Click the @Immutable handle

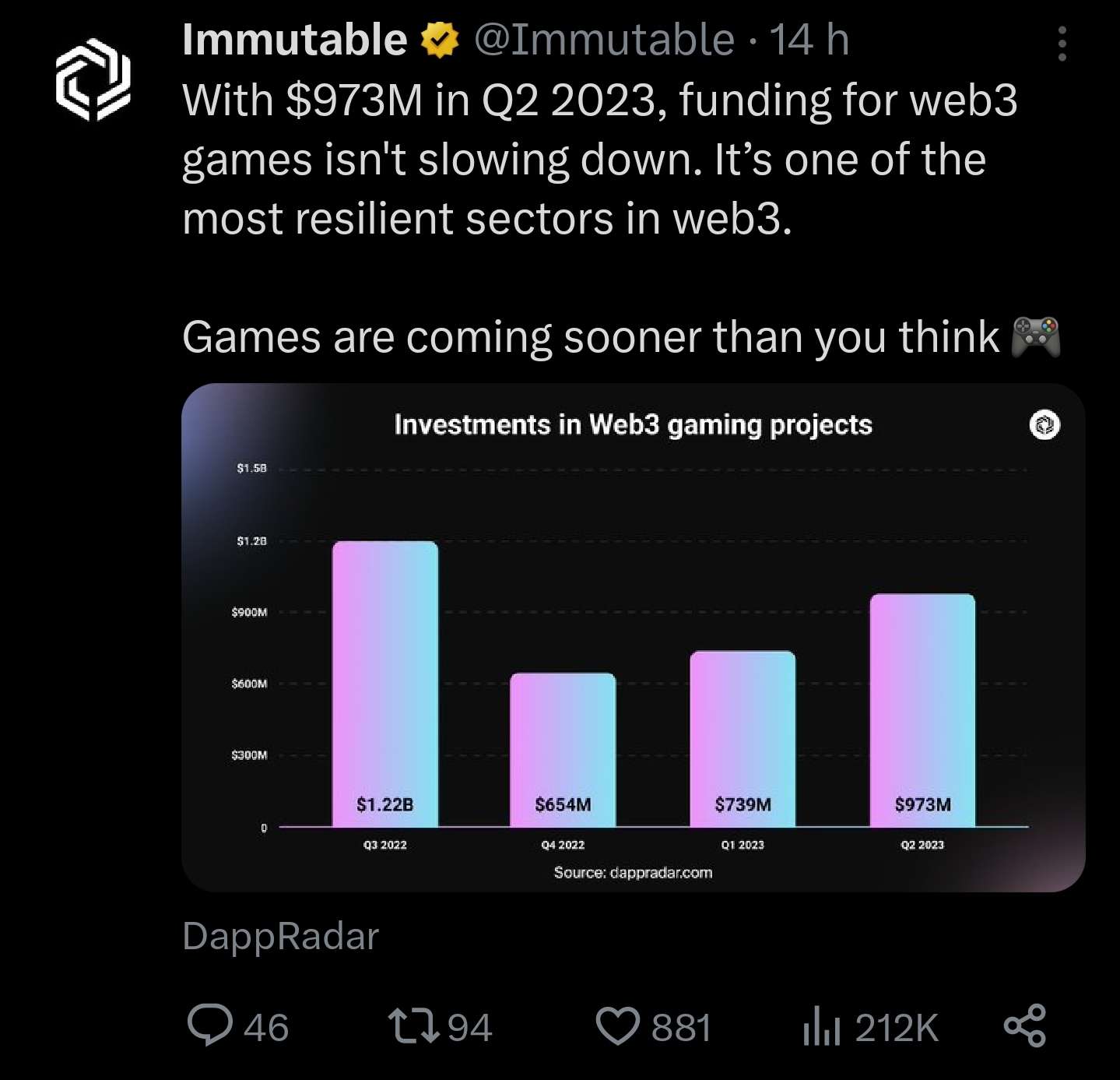point(604,40)
